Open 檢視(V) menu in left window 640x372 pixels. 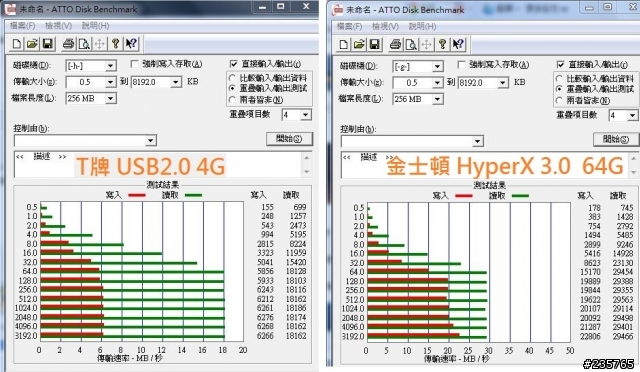[x=58, y=26]
